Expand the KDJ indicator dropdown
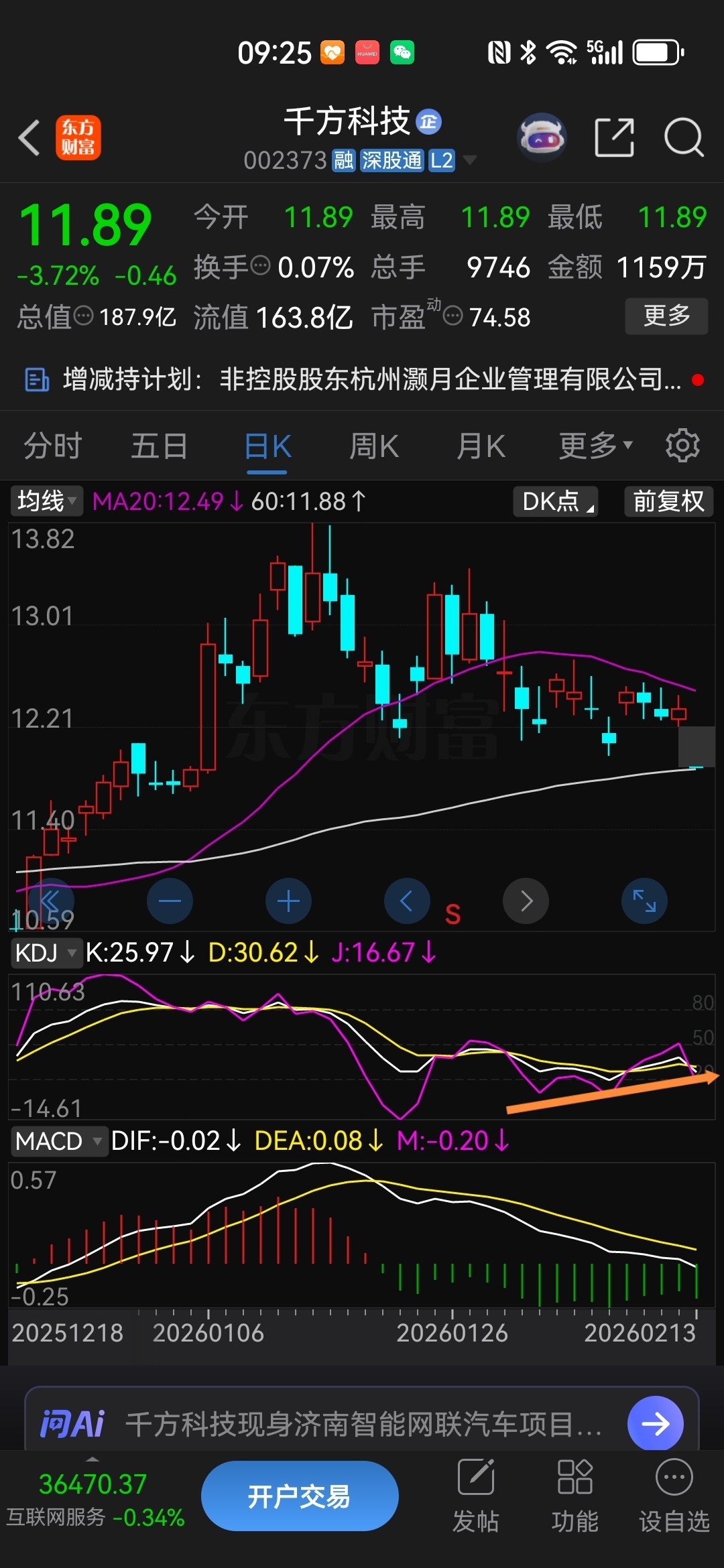The image size is (724, 1568). 46,952
